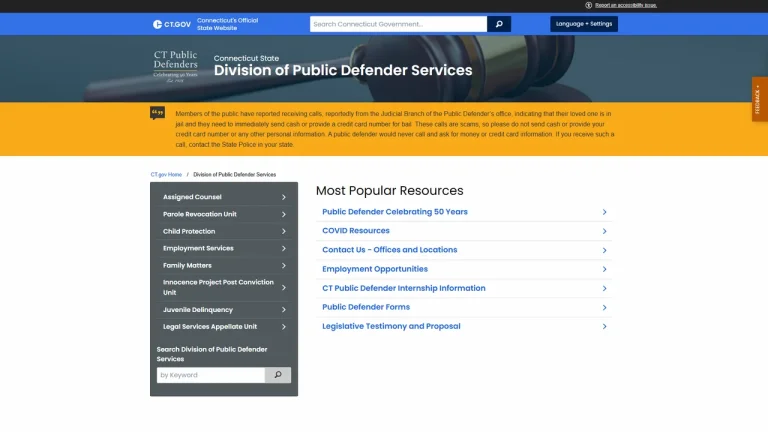Click arrow beside Internship Information row
The height and width of the screenshot is (432, 768).
pyautogui.click(x=604, y=288)
